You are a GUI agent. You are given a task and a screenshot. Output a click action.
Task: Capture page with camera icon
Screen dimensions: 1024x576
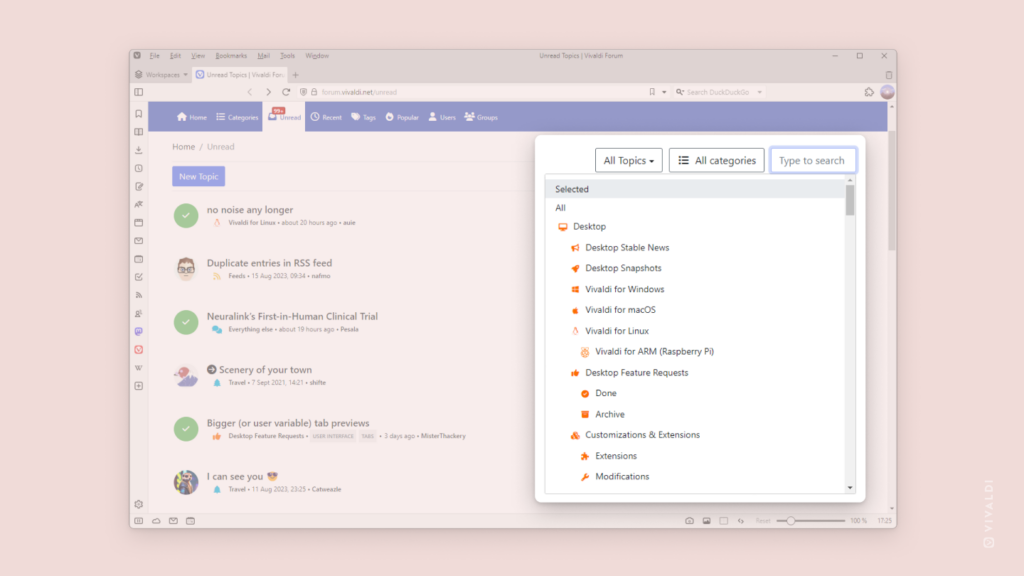pyautogui.click(x=689, y=521)
